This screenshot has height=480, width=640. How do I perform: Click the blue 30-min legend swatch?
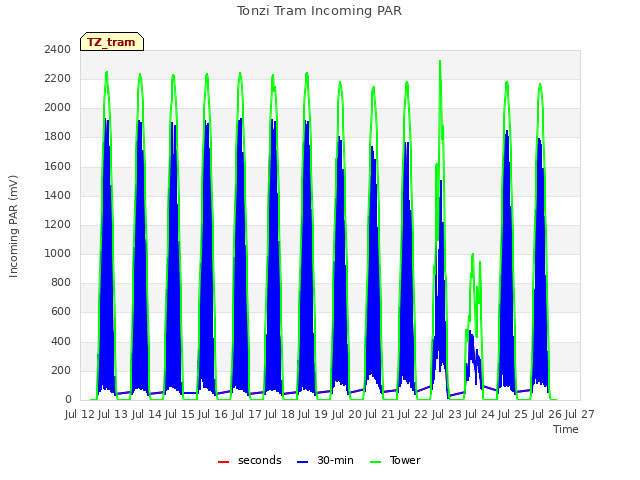point(302,462)
